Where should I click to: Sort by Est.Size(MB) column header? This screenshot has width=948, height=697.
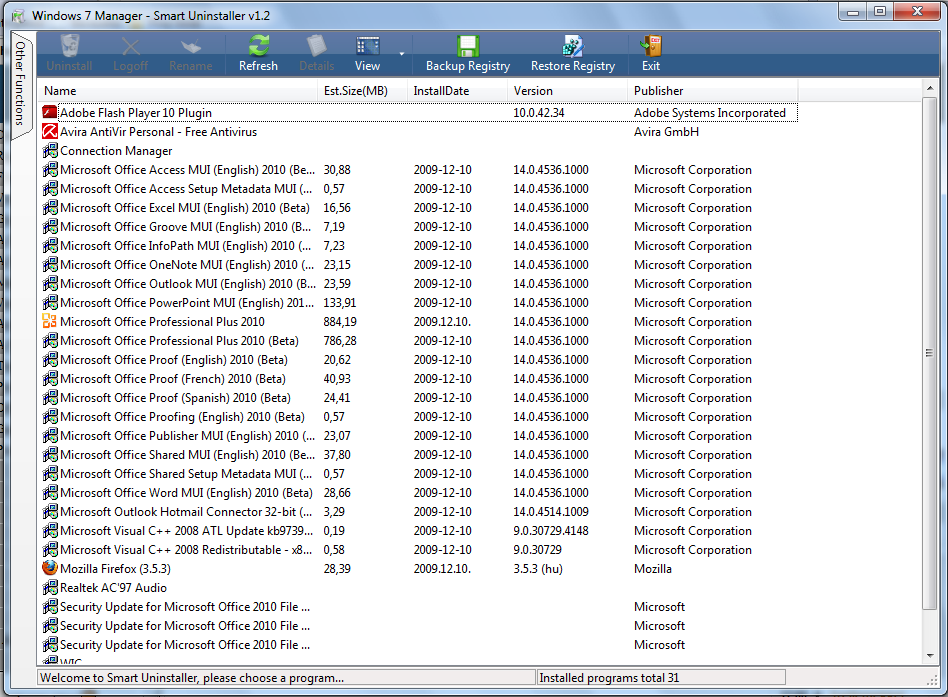pyautogui.click(x=362, y=91)
